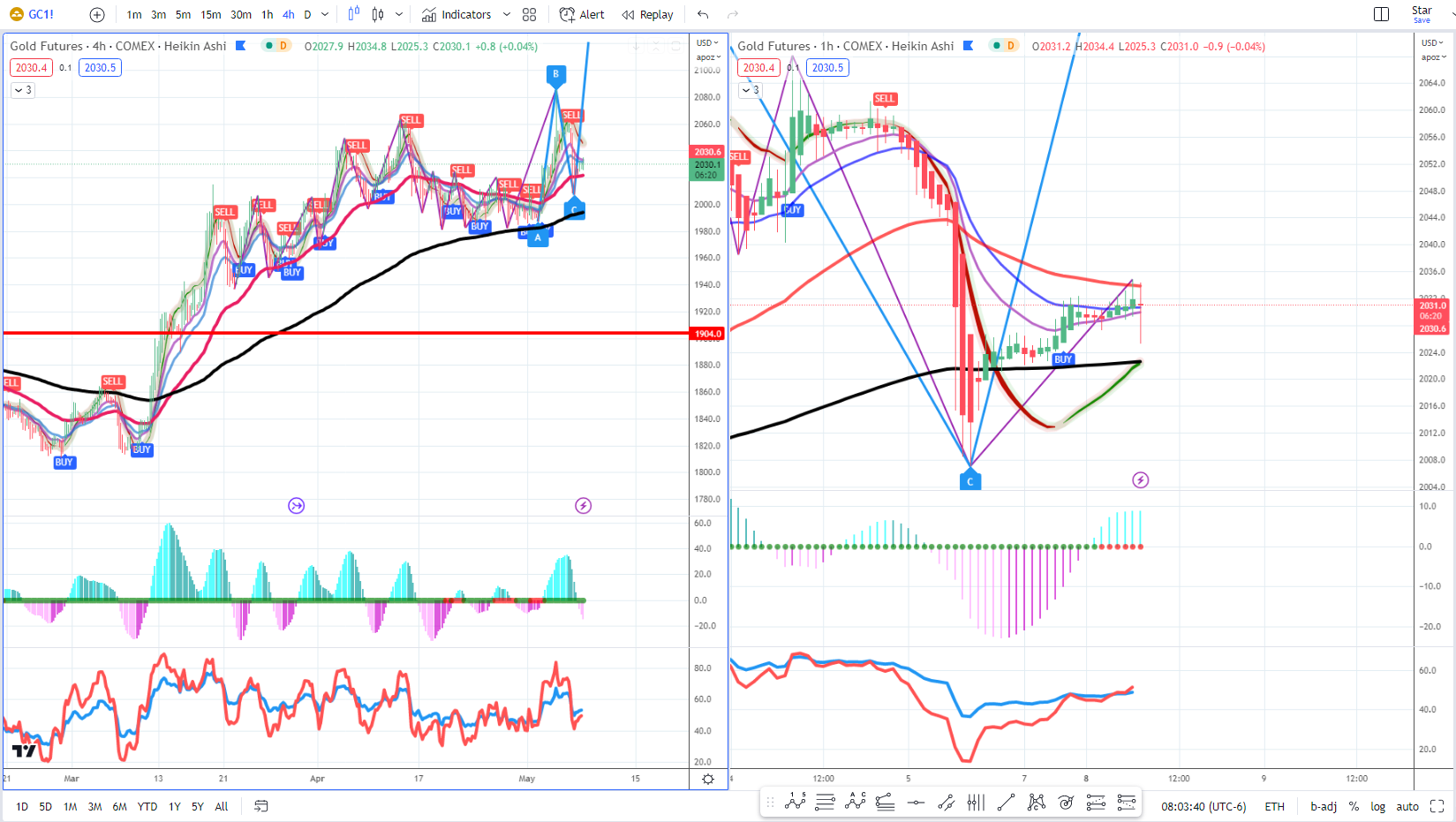Select the D daily timeframe
The width and height of the screenshot is (1456, 822).
click(307, 14)
